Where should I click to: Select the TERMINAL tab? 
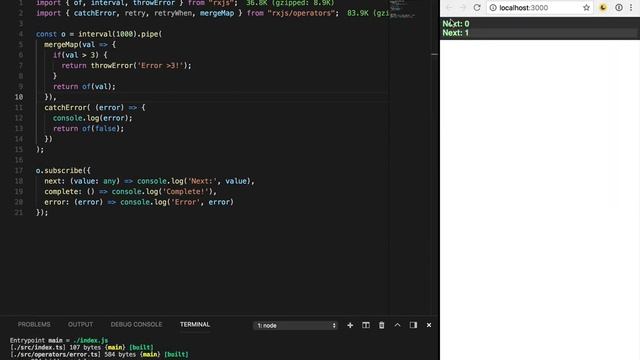coord(195,324)
